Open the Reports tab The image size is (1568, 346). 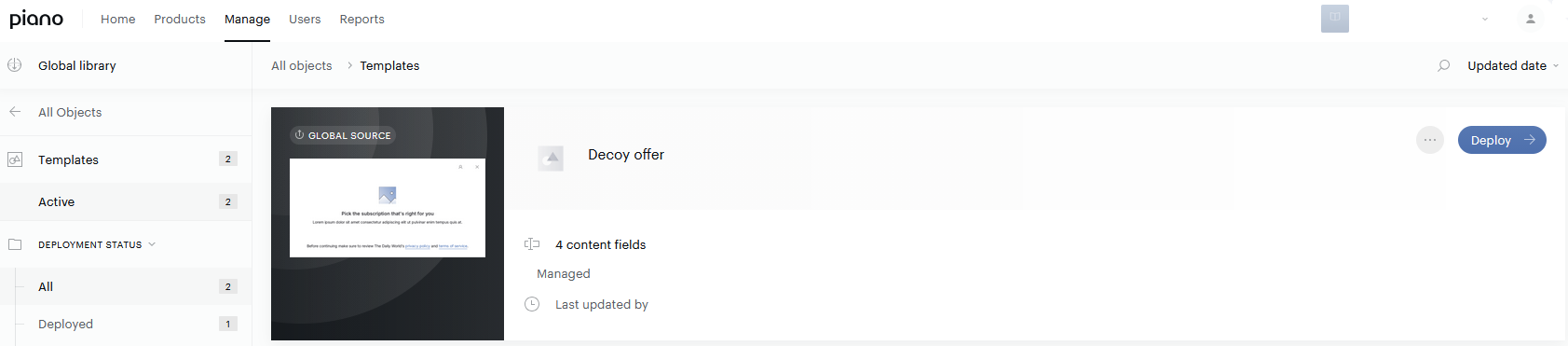(361, 19)
